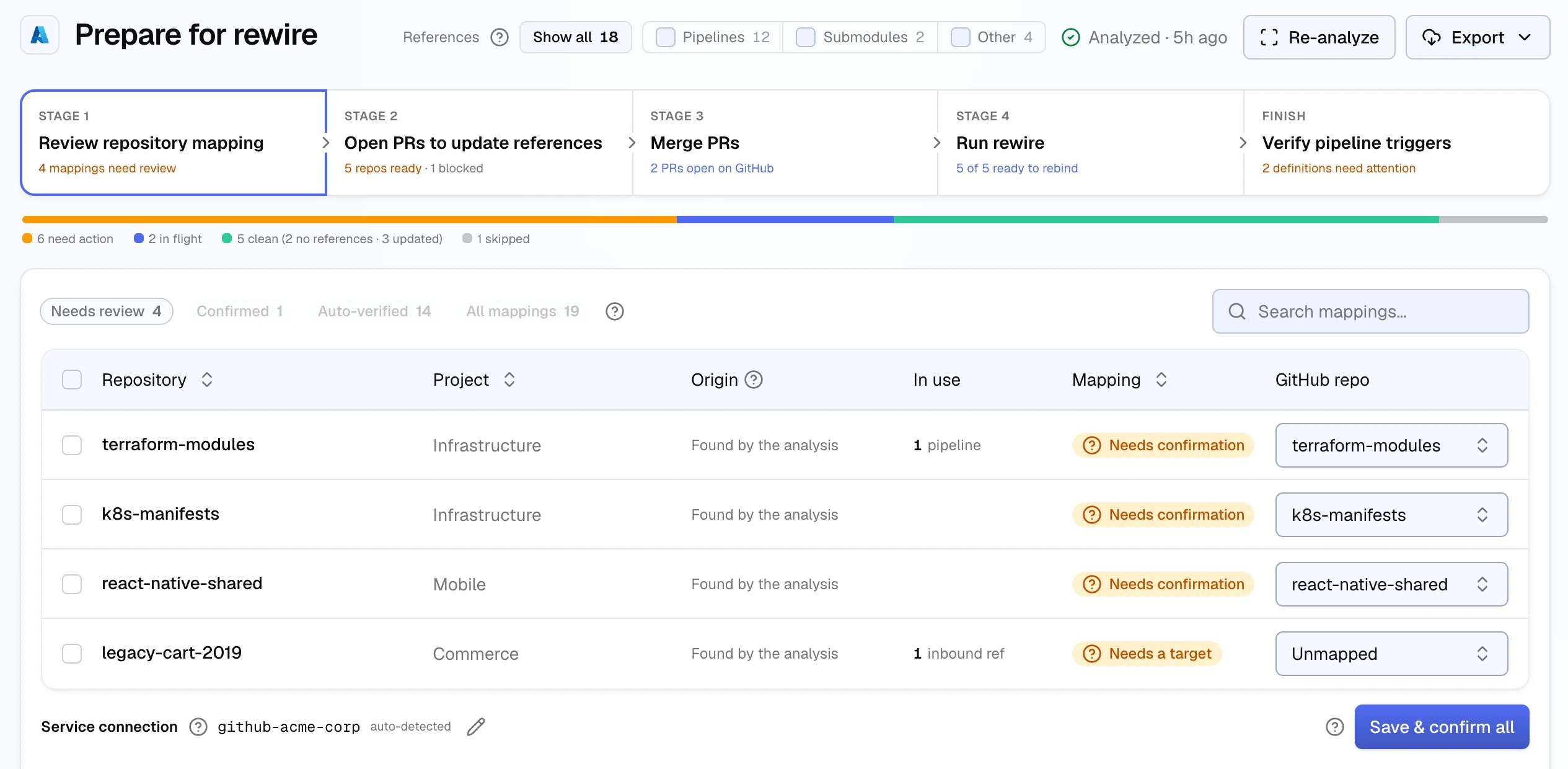Click terraform-modules Needs confirmation badge
Image resolution: width=1568 pixels, height=769 pixels.
coord(1163,445)
